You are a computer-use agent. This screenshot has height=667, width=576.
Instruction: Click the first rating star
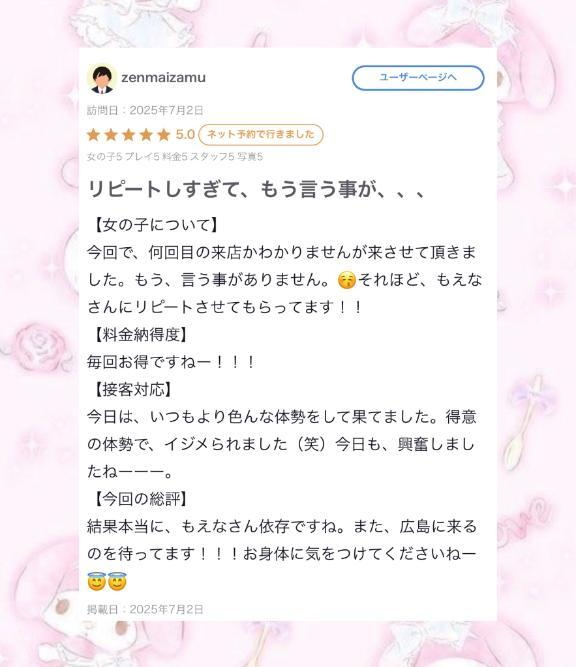[93, 135]
